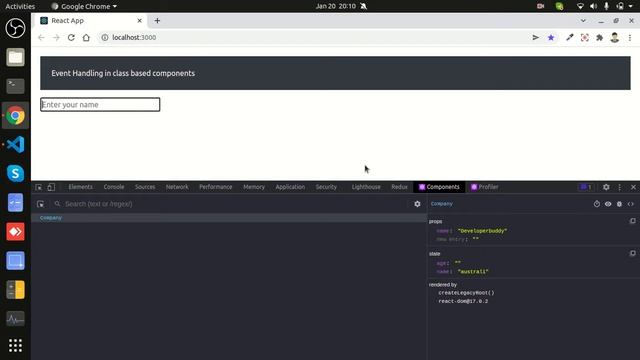The width and height of the screenshot is (640, 360).
Task: Toggle the bookmark star
Action: pyautogui.click(x=551, y=38)
